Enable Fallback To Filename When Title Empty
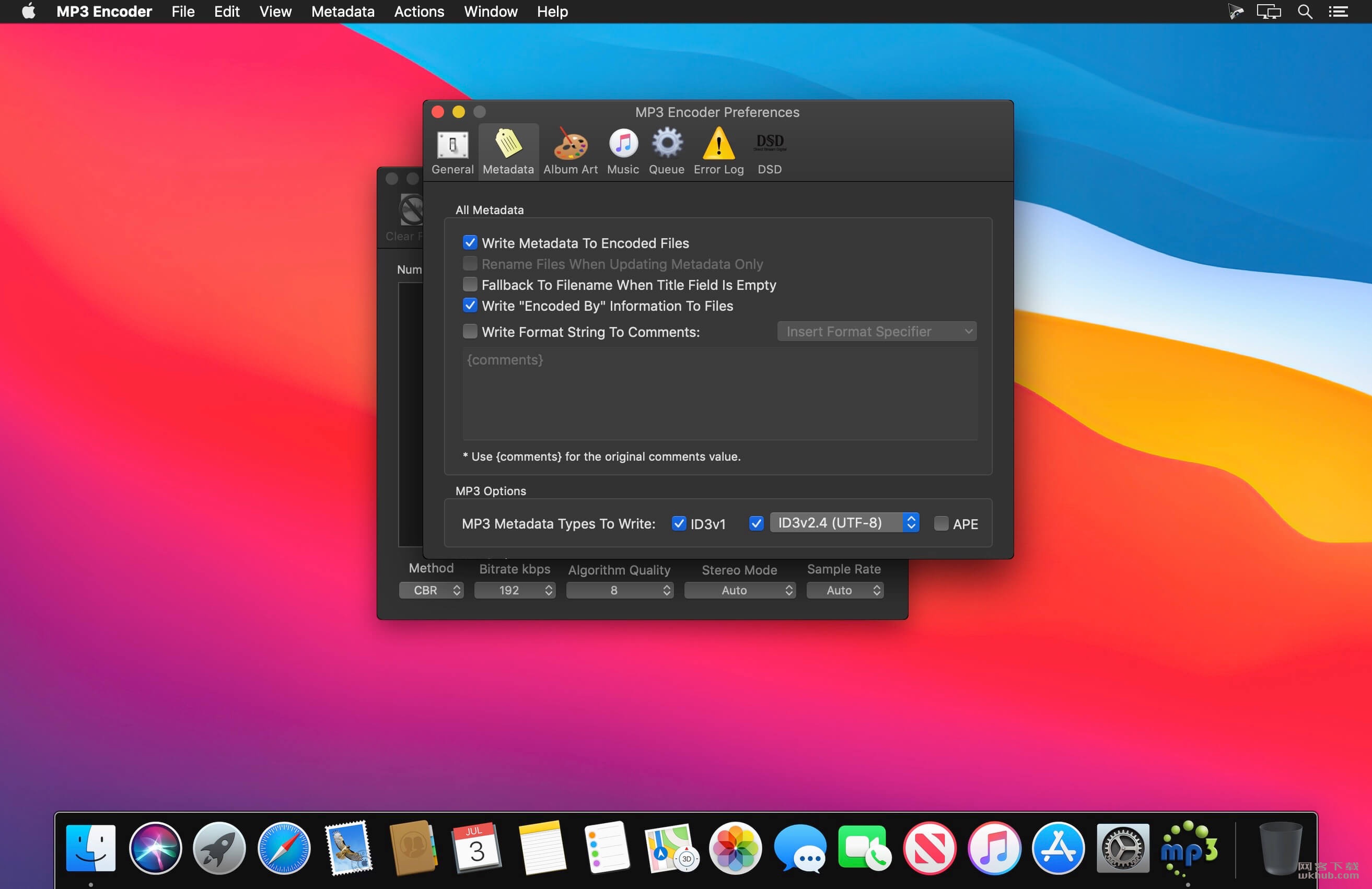The image size is (1372, 889). (x=470, y=284)
